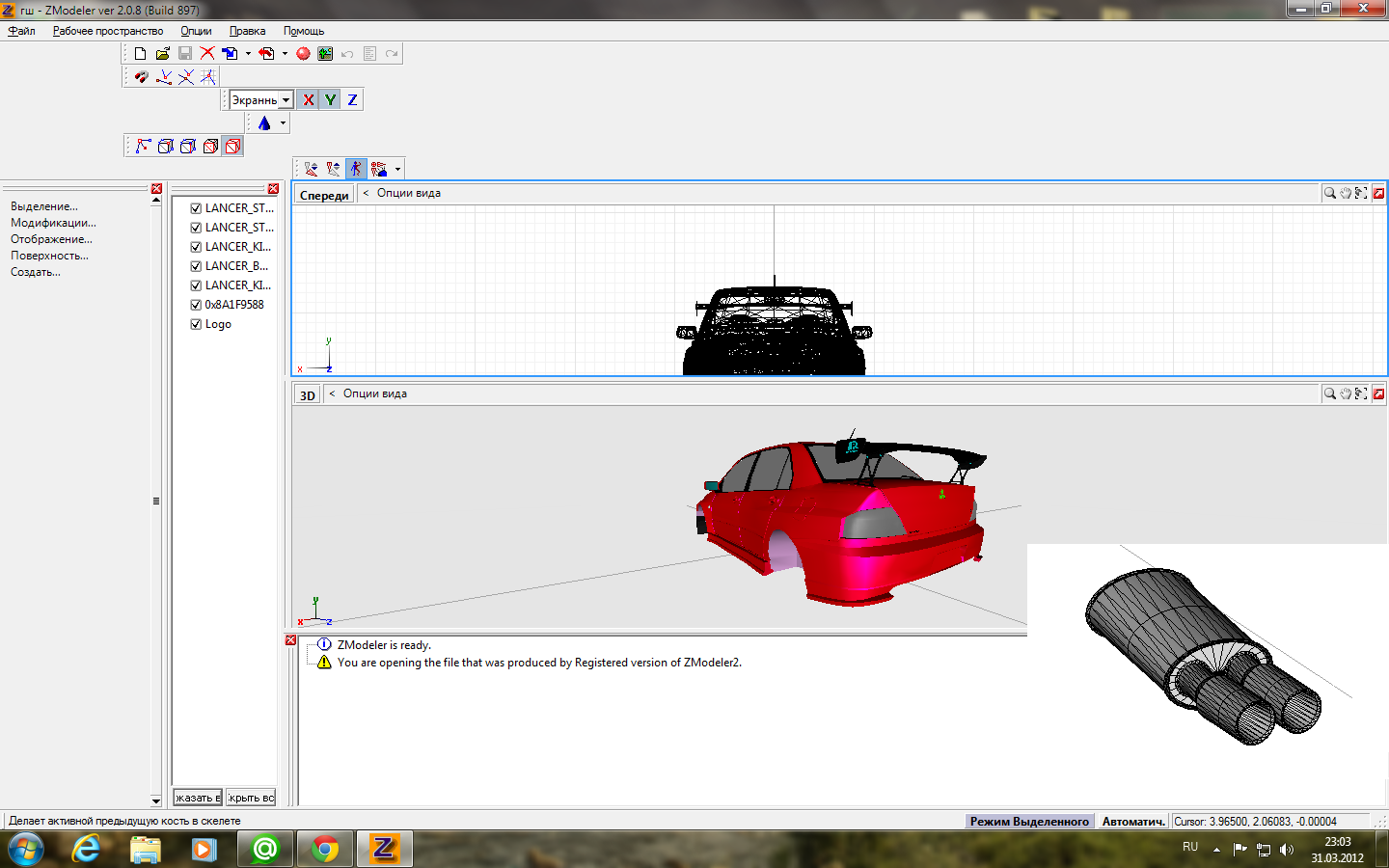Open the Модификации... command group

[x=53, y=223]
